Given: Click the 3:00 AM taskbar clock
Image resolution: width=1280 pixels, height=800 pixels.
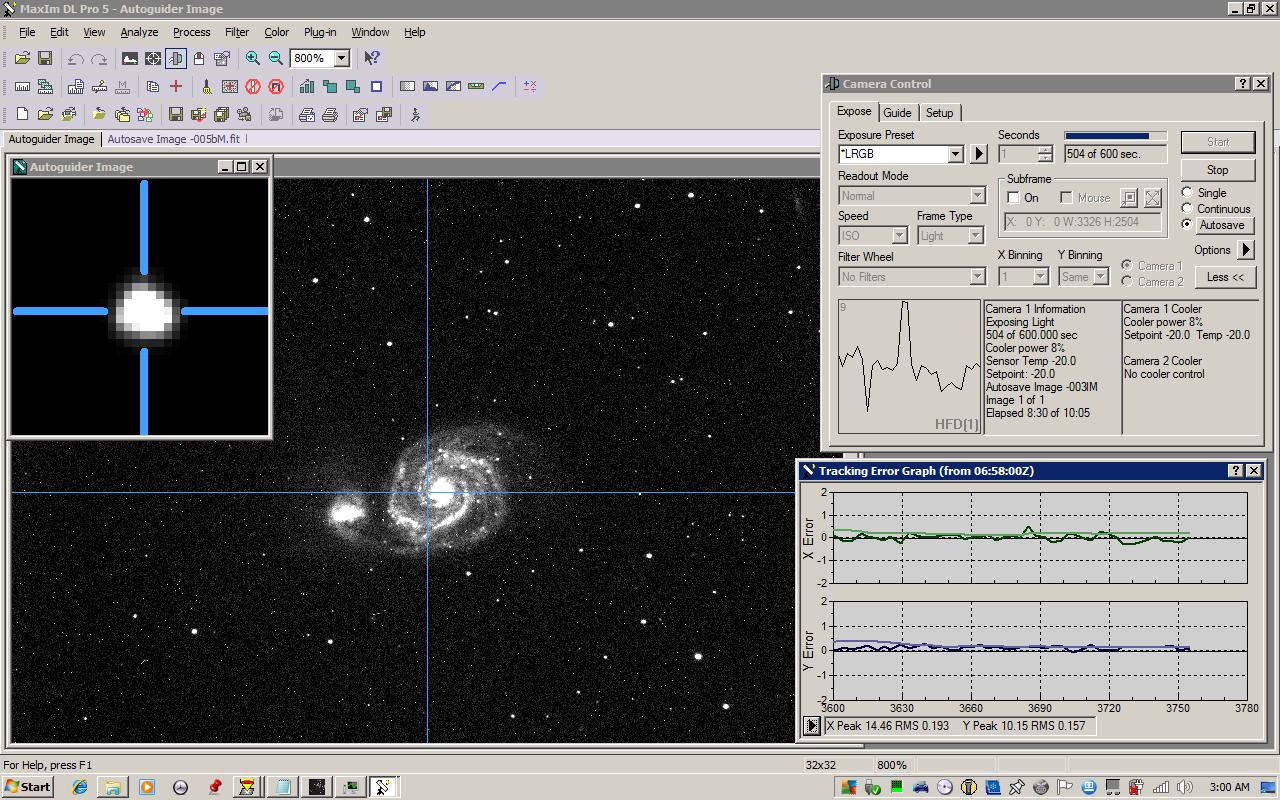Looking at the screenshot, I should point(1229,787).
